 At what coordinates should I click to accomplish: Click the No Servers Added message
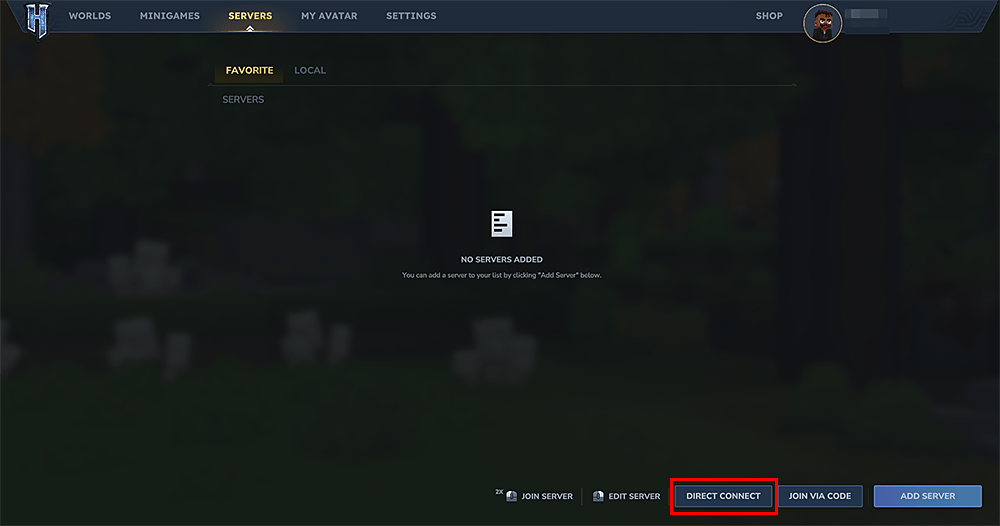(502, 259)
